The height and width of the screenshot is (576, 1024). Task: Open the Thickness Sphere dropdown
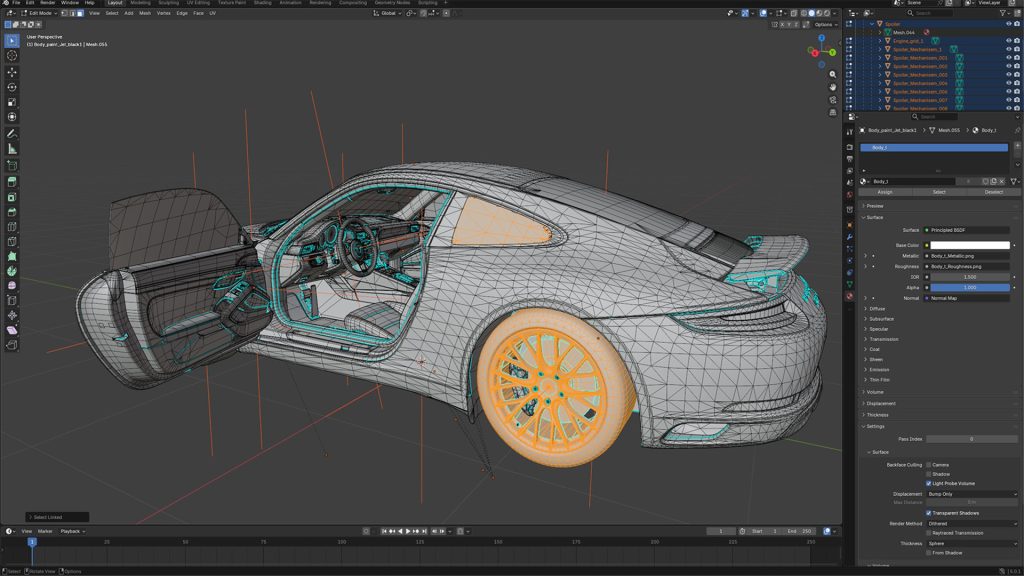click(972, 543)
